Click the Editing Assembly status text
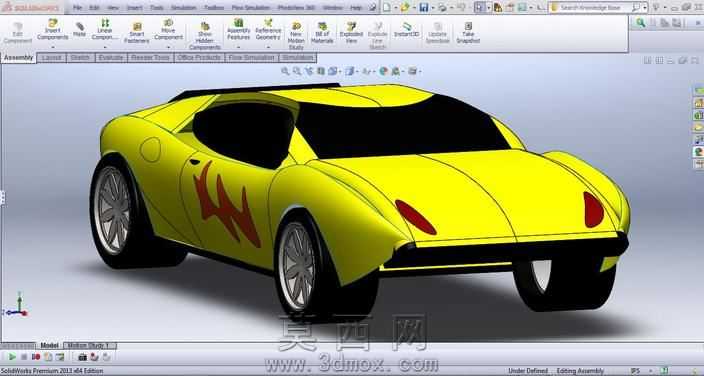 pyautogui.click(x=580, y=371)
